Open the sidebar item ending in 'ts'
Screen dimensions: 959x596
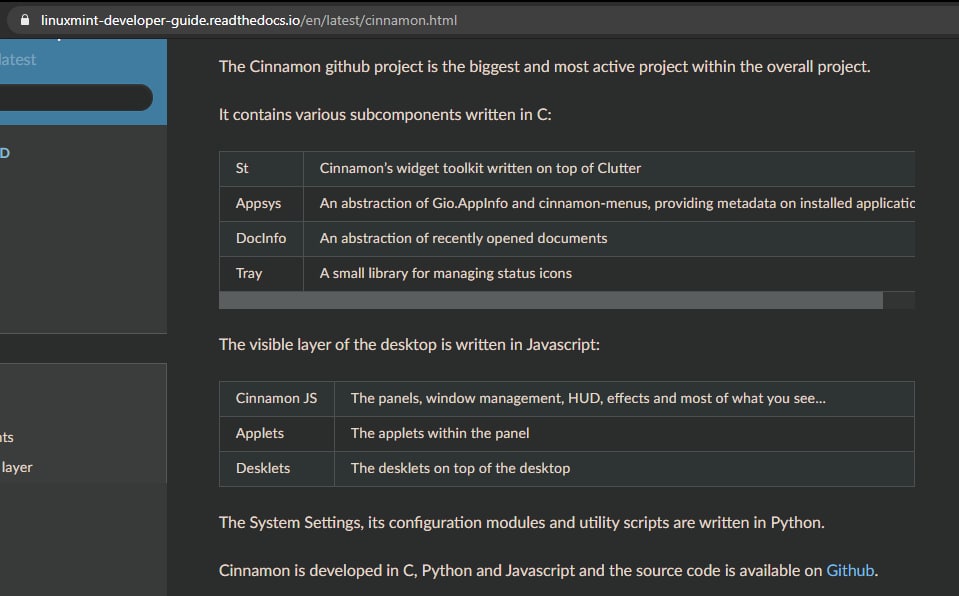click(7, 437)
